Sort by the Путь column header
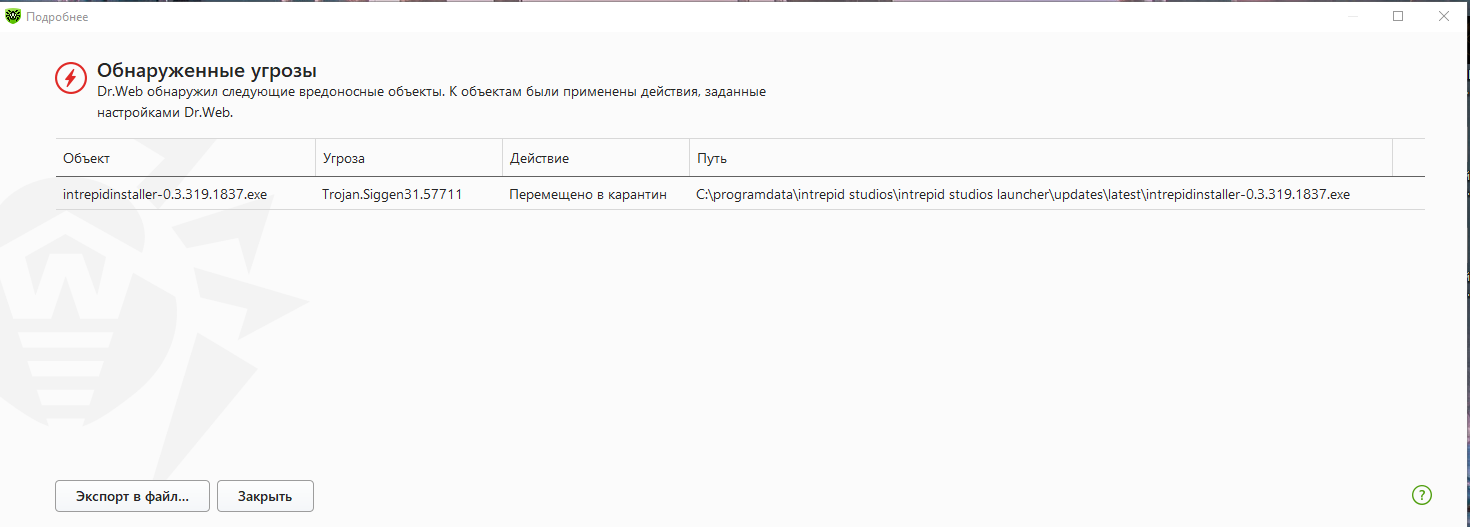 (x=1041, y=158)
